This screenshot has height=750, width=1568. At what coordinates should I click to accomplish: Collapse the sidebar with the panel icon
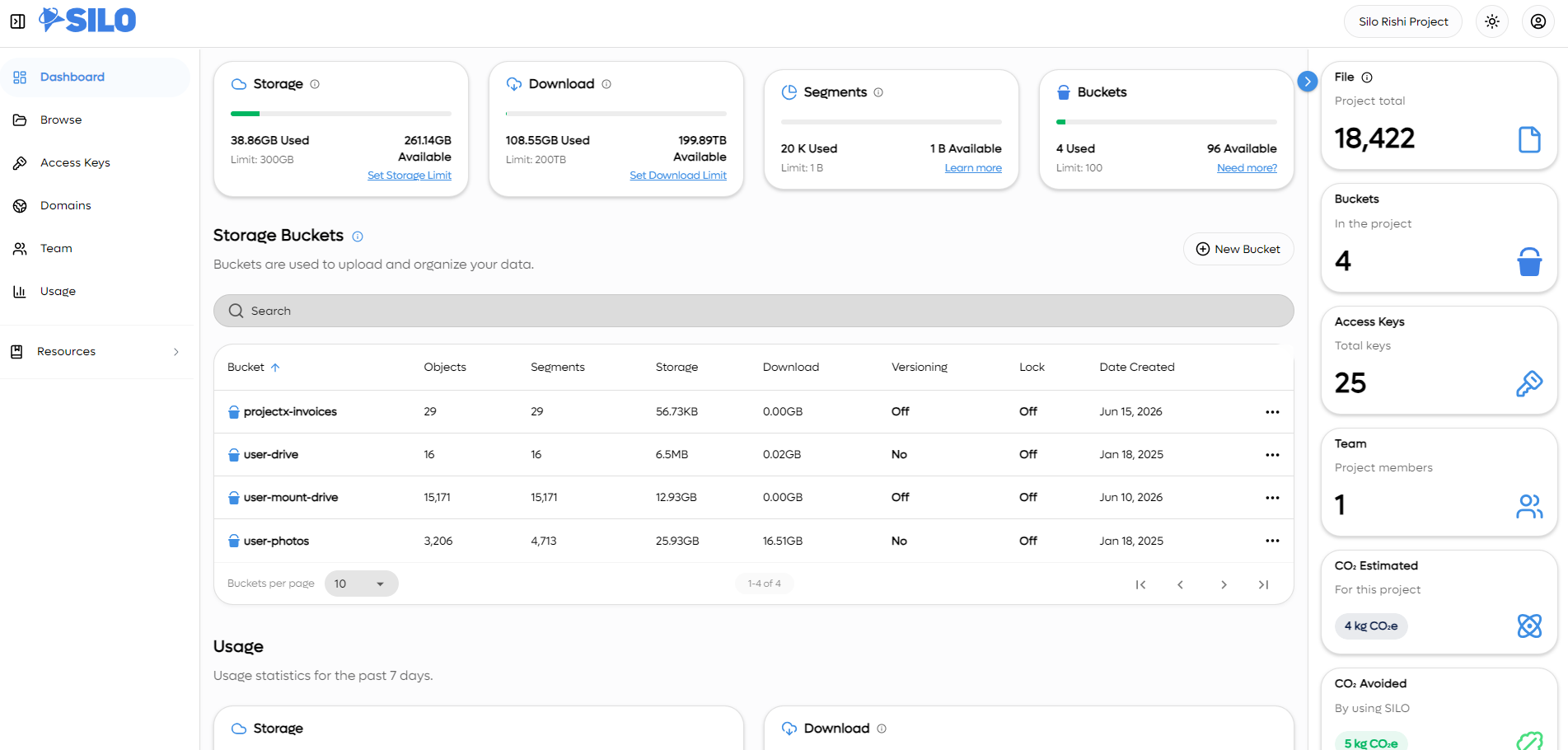[17, 21]
